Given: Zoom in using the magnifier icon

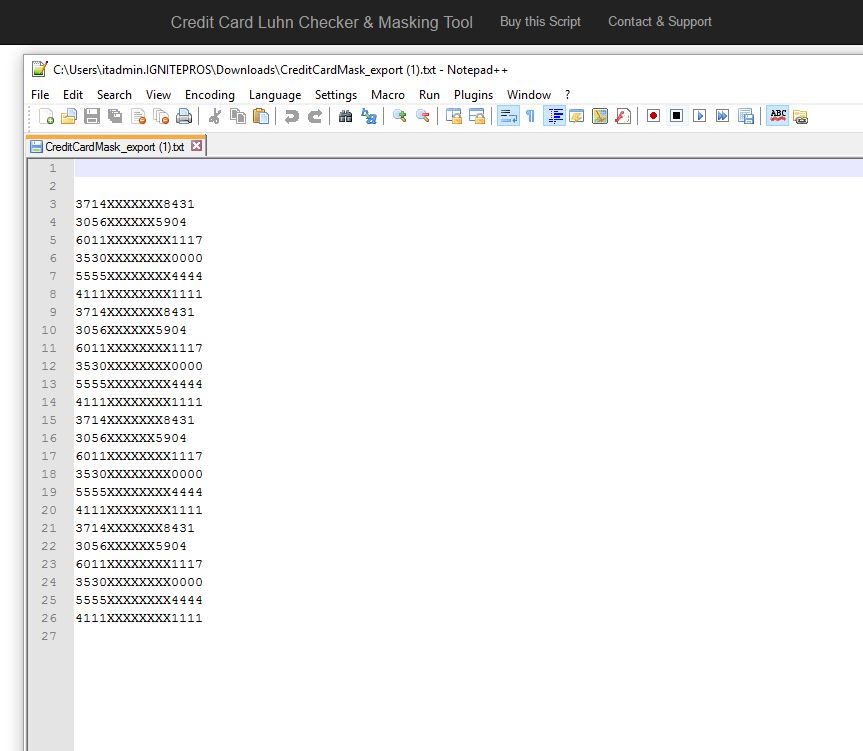Looking at the screenshot, I should (398, 116).
